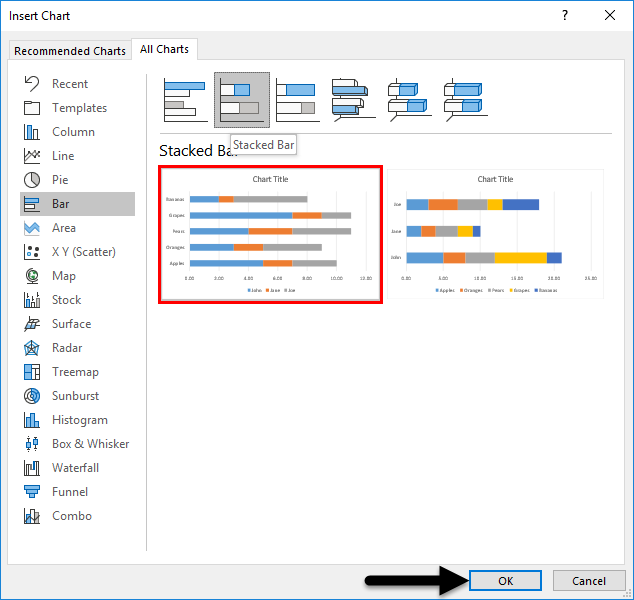Screen dimensions: 634x600
Task: Click the Histogram label text
Action: [80, 420]
